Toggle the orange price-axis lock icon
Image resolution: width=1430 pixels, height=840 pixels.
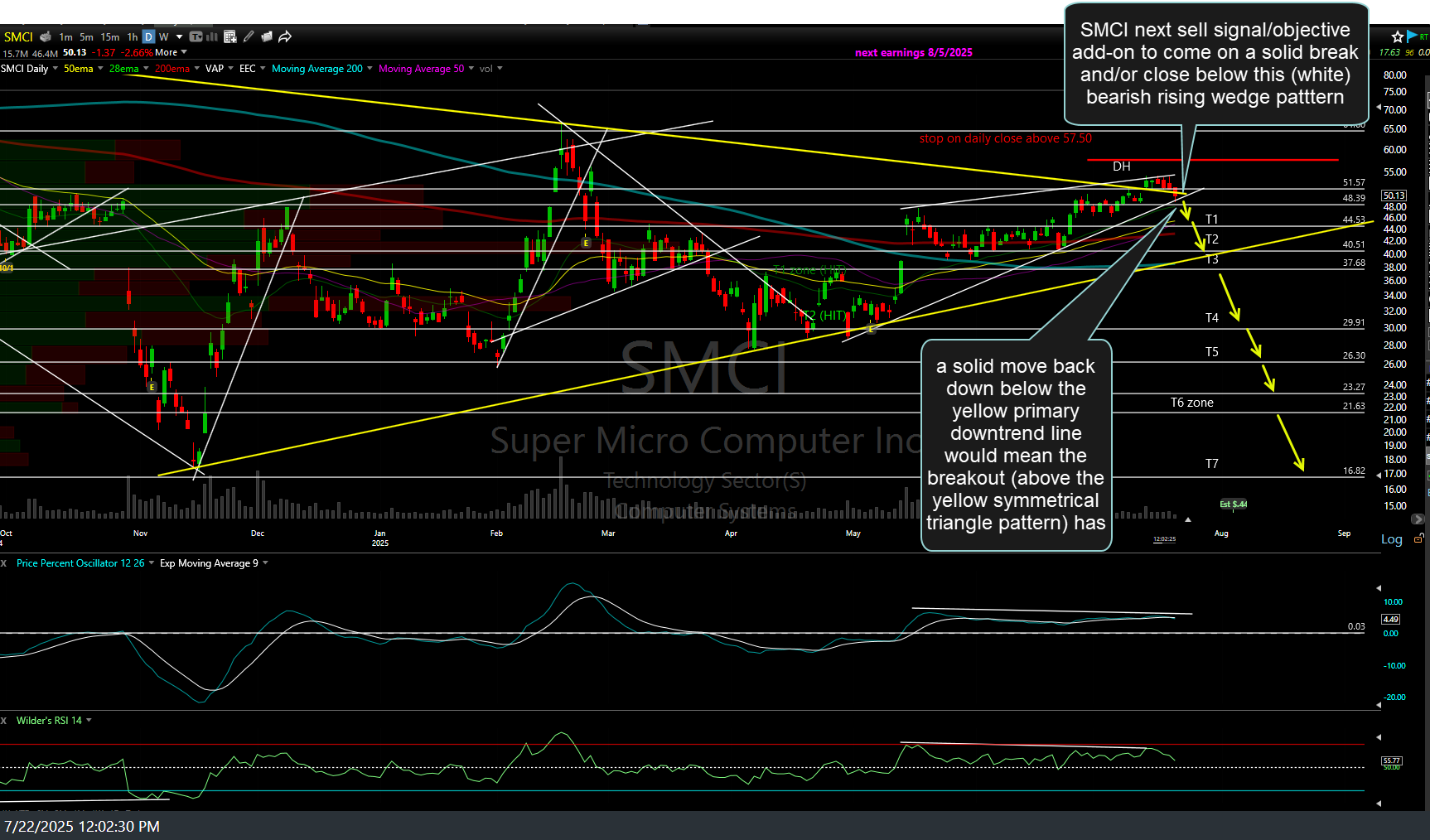click(x=1418, y=538)
